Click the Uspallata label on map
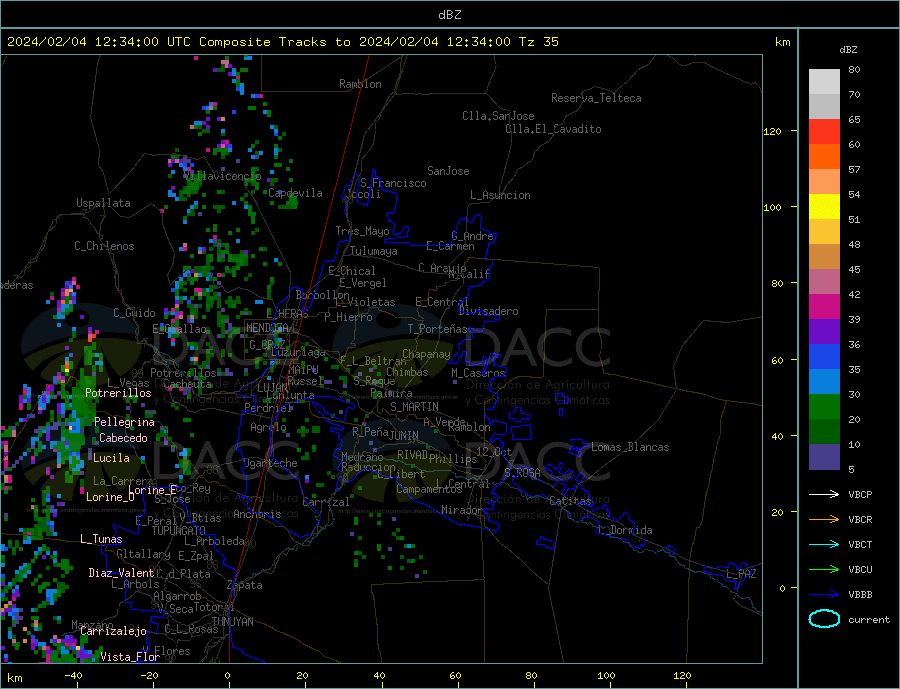900x689 pixels. tap(103, 203)
